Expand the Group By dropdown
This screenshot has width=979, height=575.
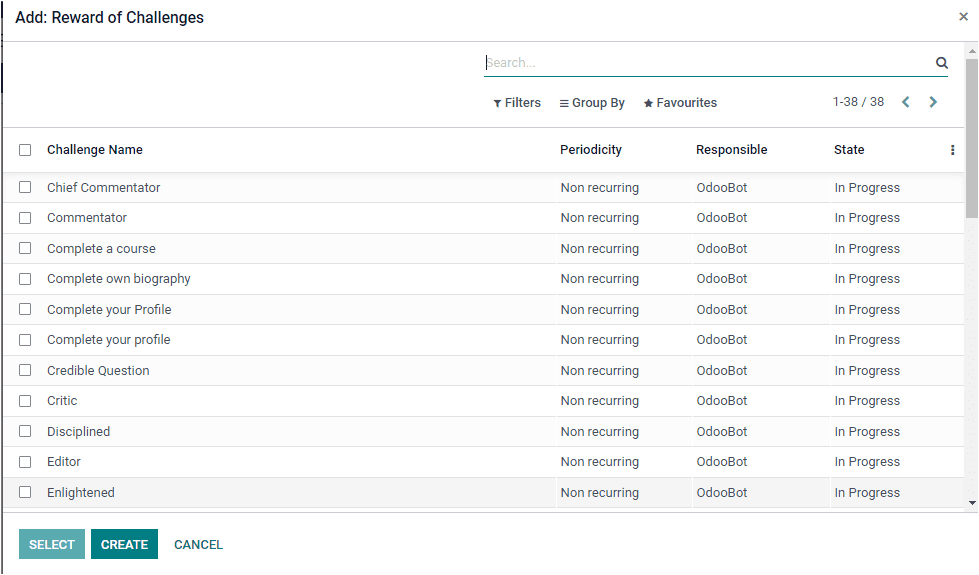coord(592,103)
